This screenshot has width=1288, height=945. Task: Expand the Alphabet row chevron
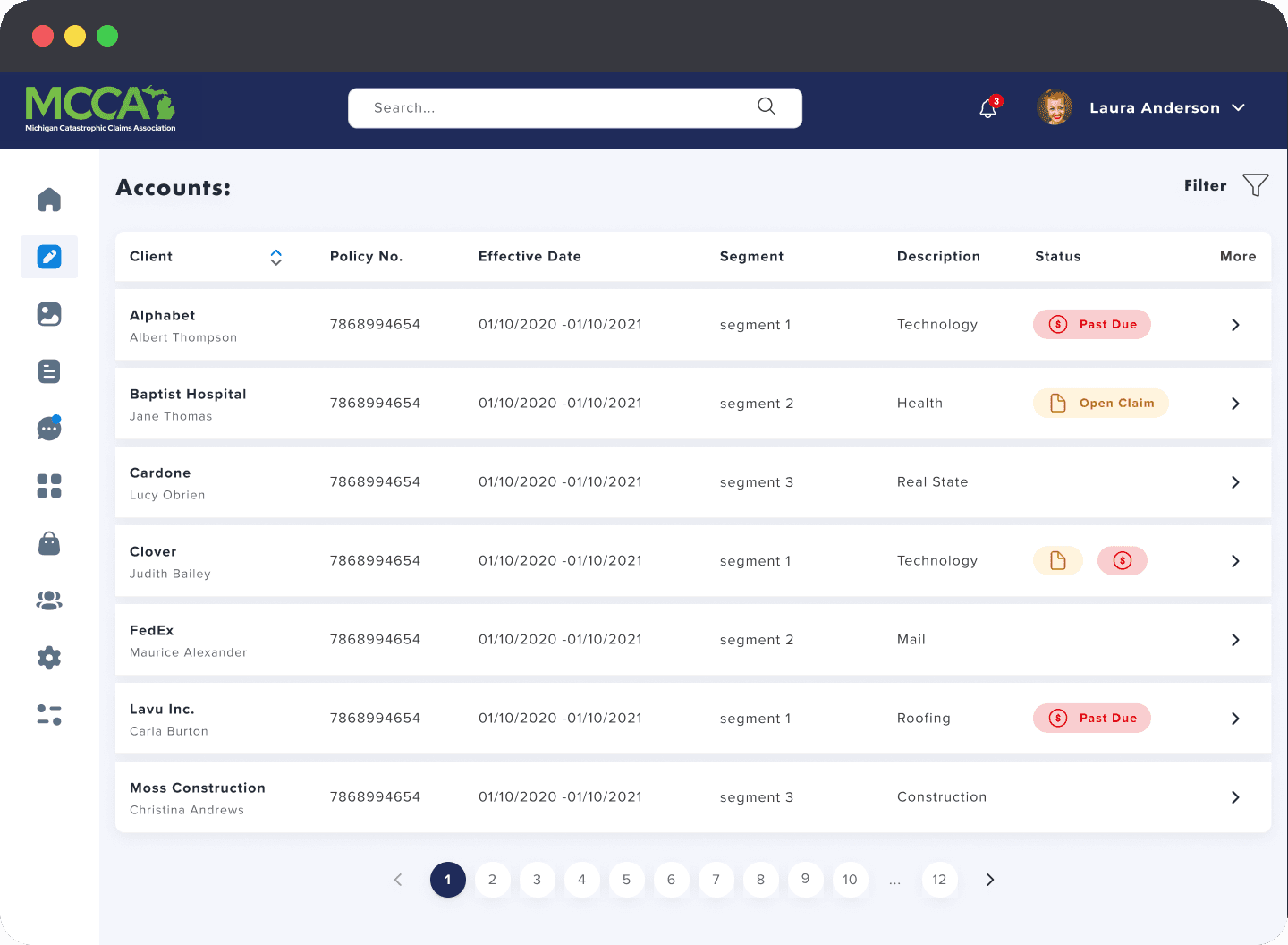[x=1235, y=325]
